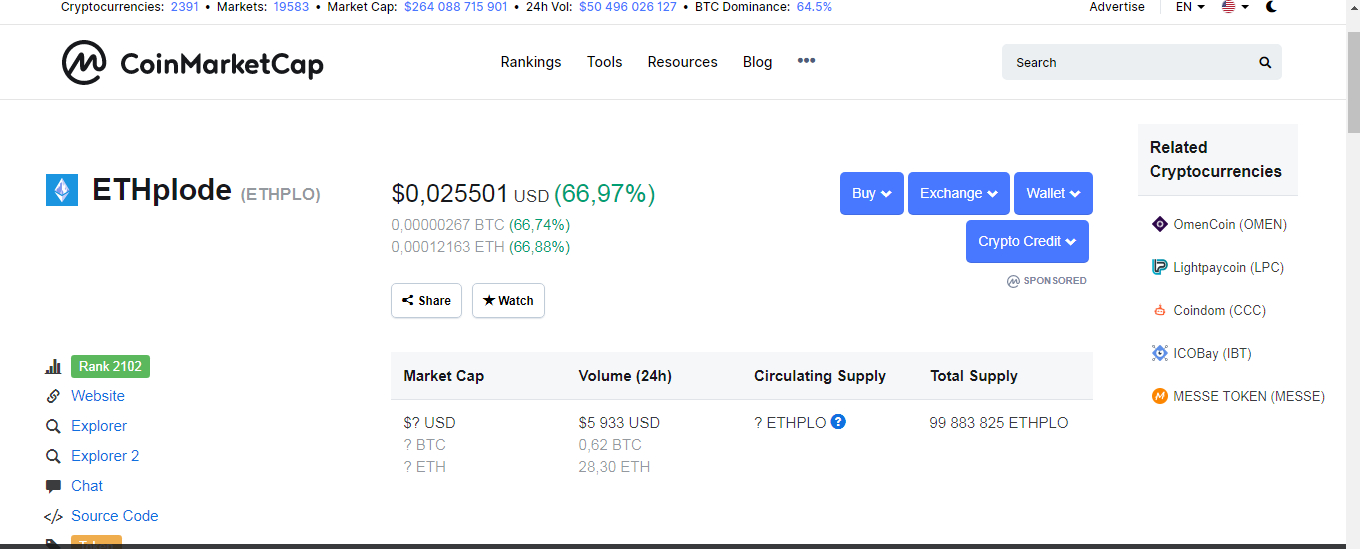This screenshot has height=549, width=1360.
Task: Open the Tools menu
Action: click(605, 62)
